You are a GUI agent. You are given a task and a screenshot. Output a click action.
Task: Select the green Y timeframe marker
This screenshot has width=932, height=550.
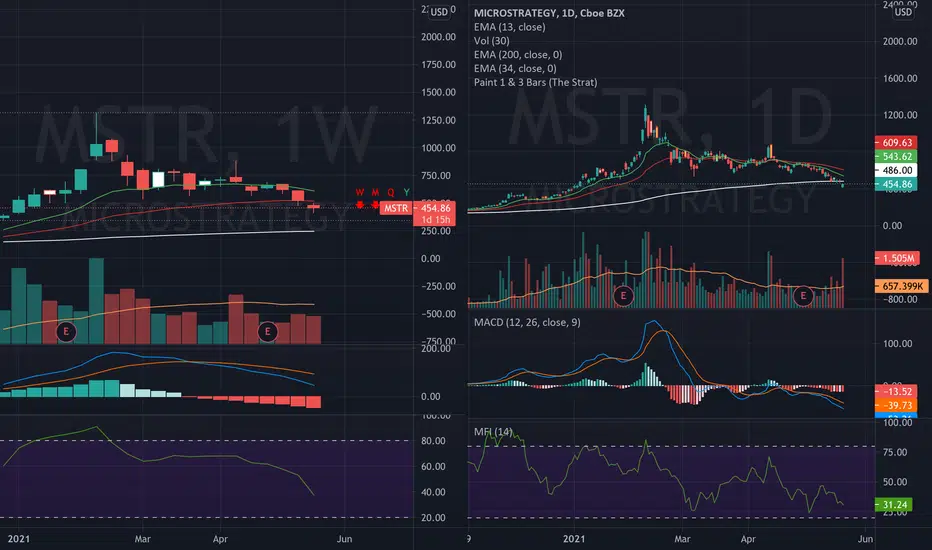(407, 192)
